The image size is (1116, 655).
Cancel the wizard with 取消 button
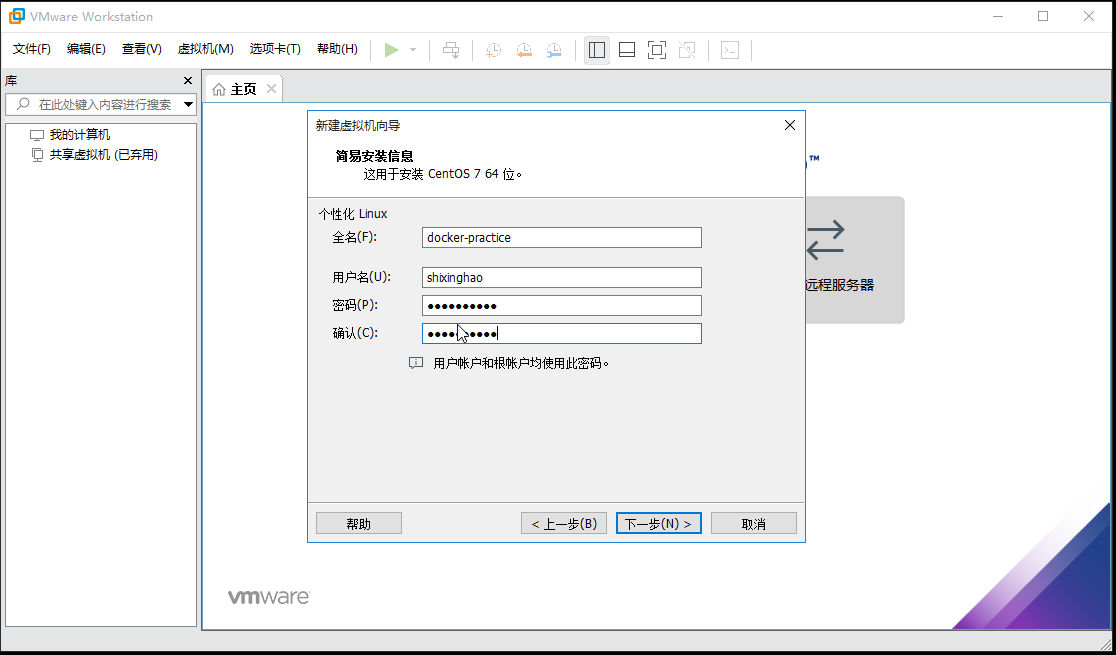pos(754,523)
